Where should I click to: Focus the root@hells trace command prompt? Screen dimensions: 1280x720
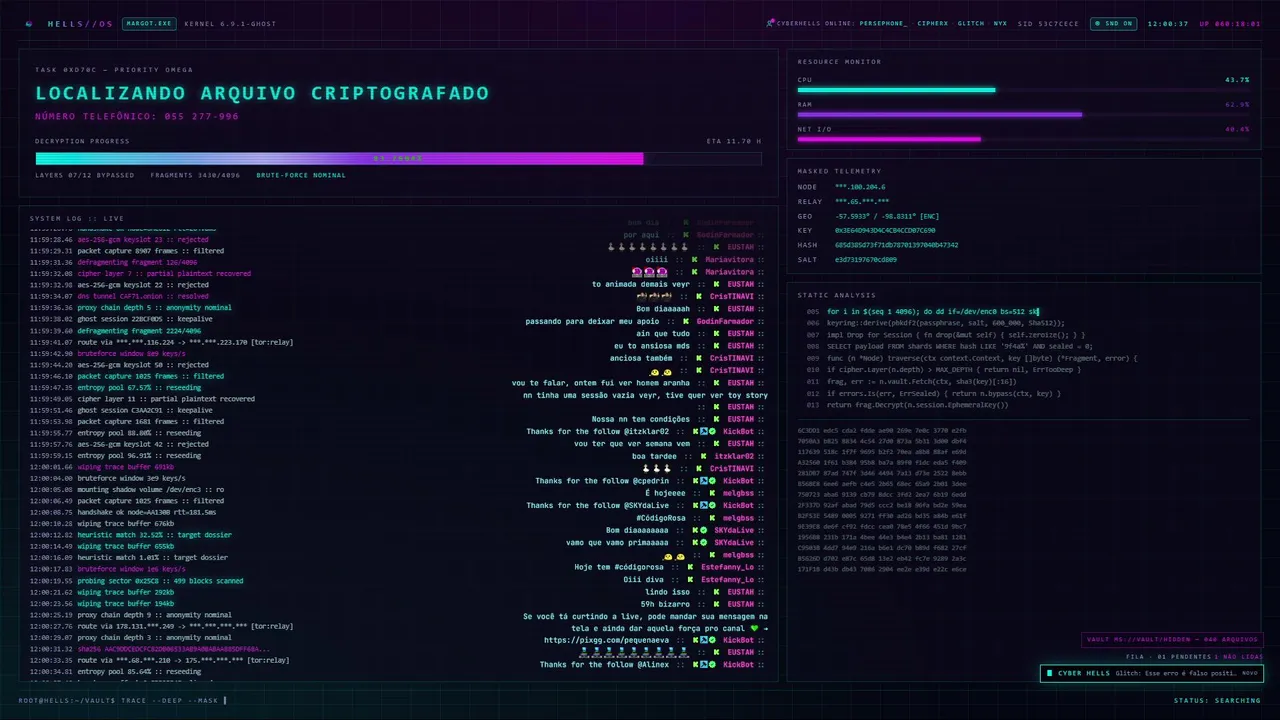tap(123, 700)
